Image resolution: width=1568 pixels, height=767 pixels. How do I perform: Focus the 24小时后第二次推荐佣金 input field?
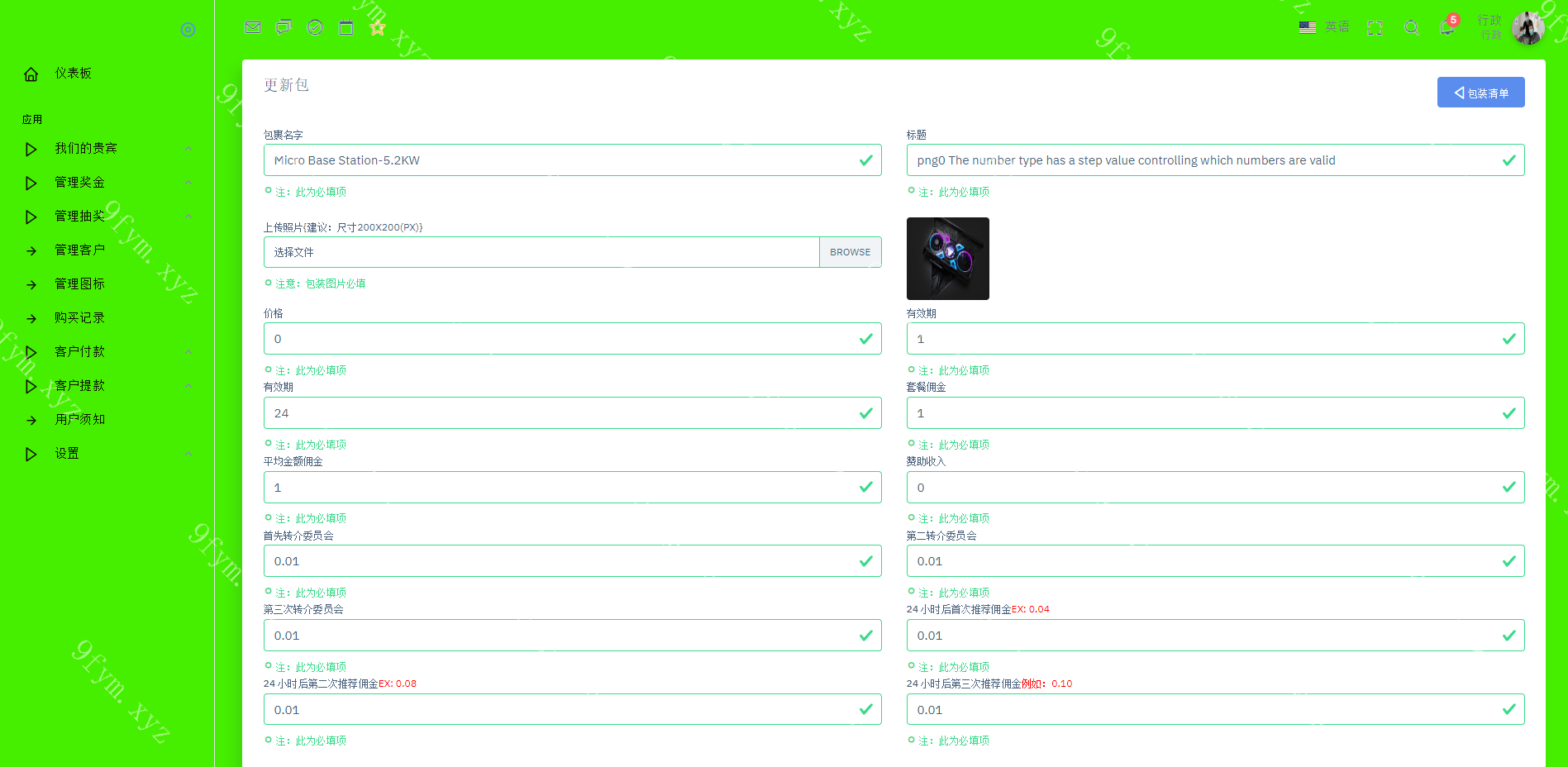pyautogui.click(x=573, y=710)
